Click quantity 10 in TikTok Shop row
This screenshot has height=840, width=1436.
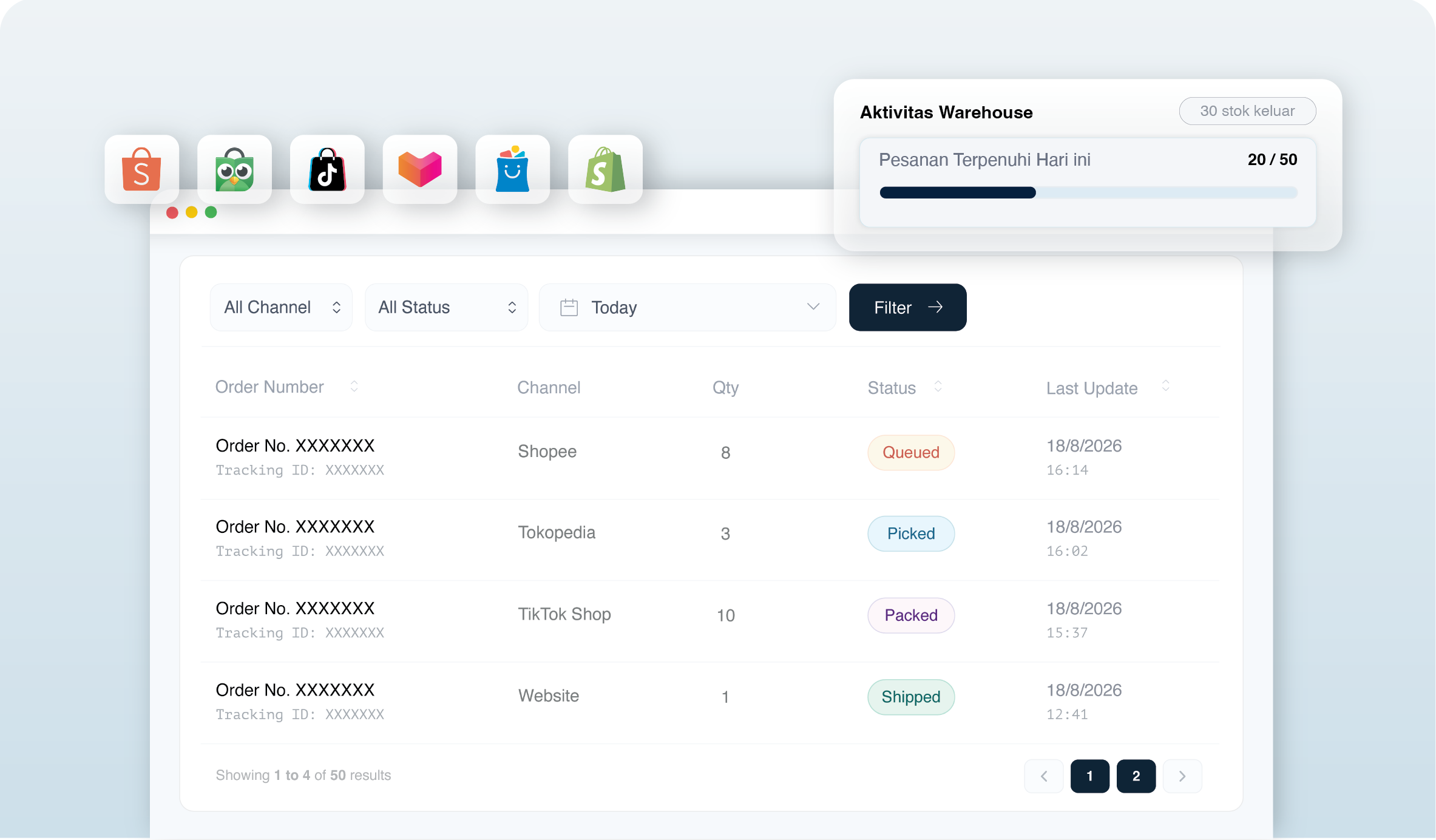click(x=726, y=615)
